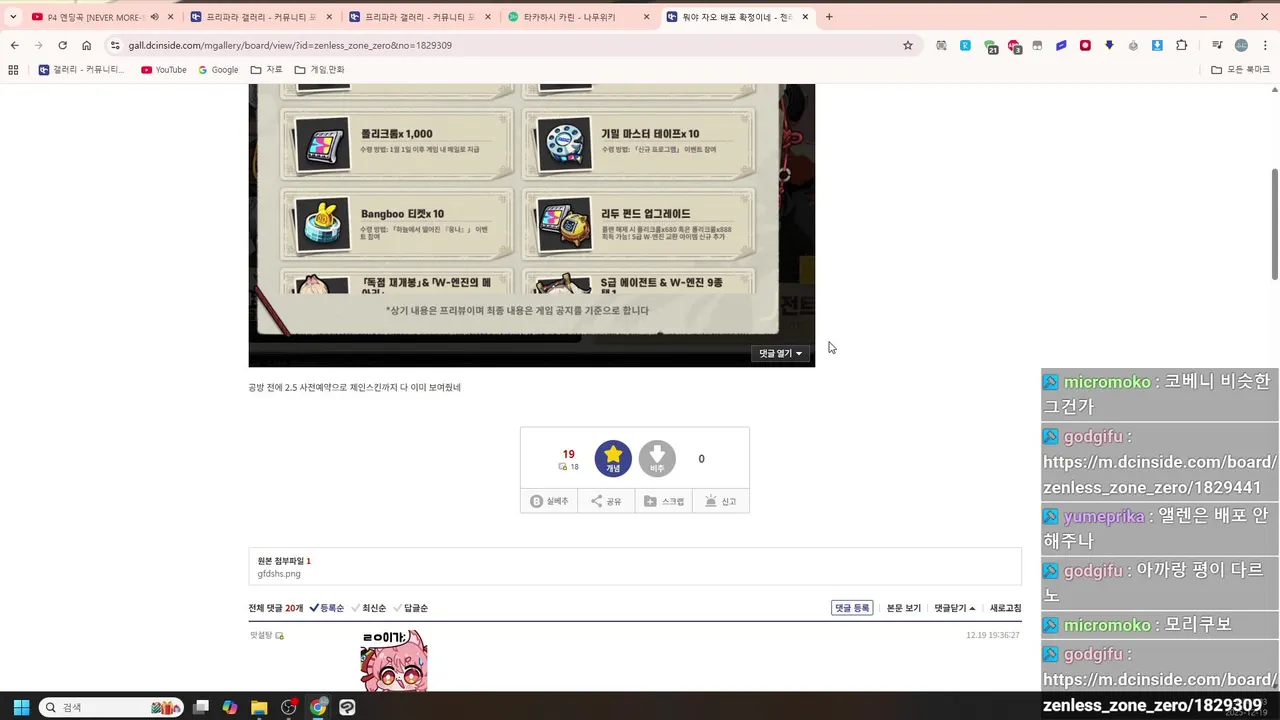
Task: Click the 실베추 button
Action: coord(549,501)
